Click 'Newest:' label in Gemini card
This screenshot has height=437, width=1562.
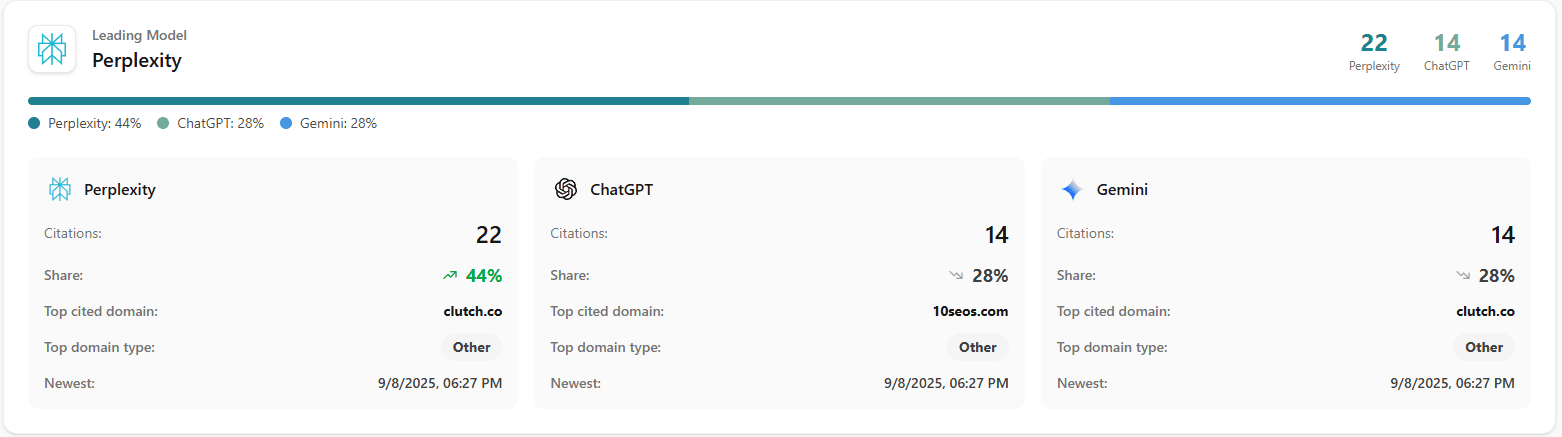click(x=1082, y=383)
